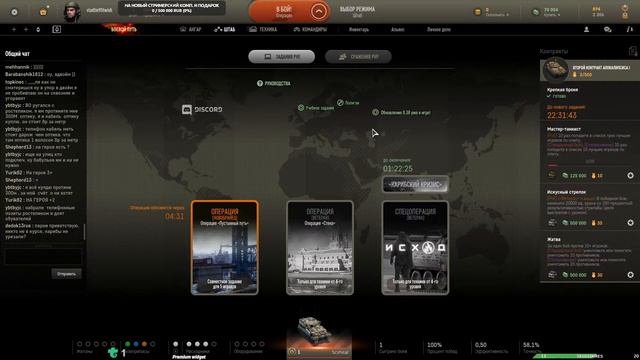Screen dimensions: 640x360
Task: Click the credits currency icon
Action: 536,12
